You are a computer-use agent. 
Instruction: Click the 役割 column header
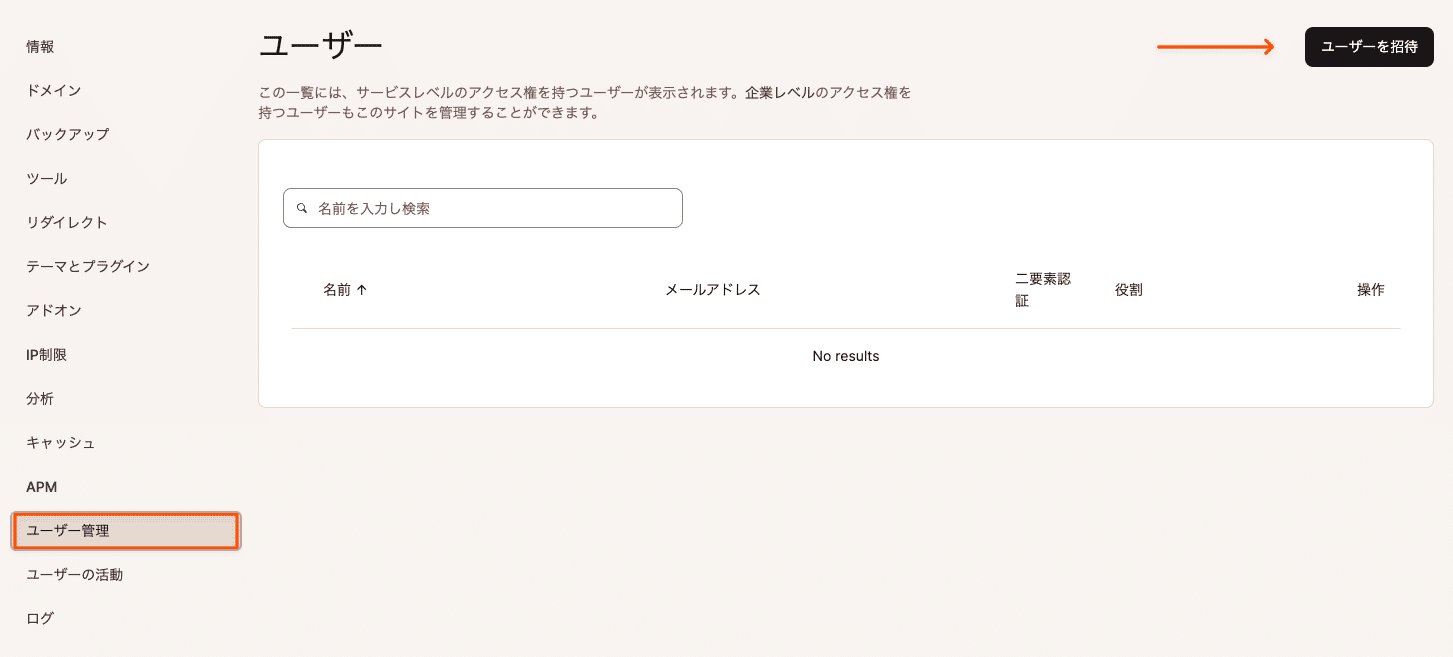point(1129,289)
